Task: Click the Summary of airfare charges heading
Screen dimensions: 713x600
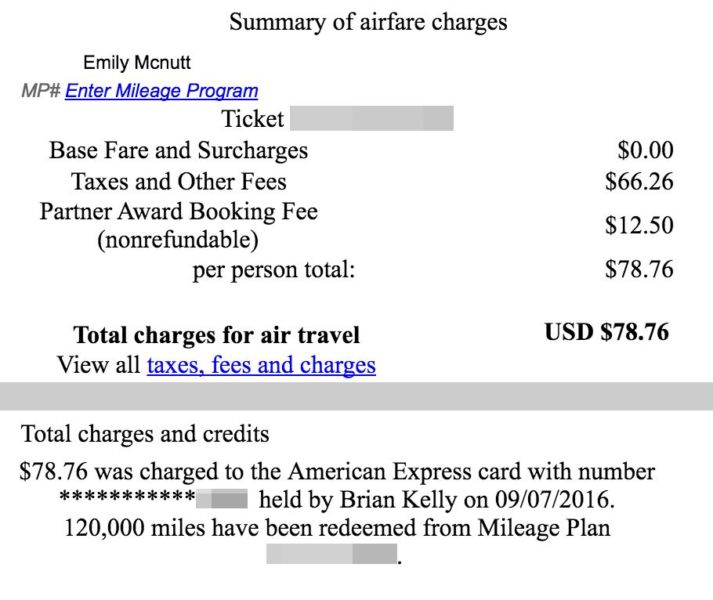Action: coord(368,22)
